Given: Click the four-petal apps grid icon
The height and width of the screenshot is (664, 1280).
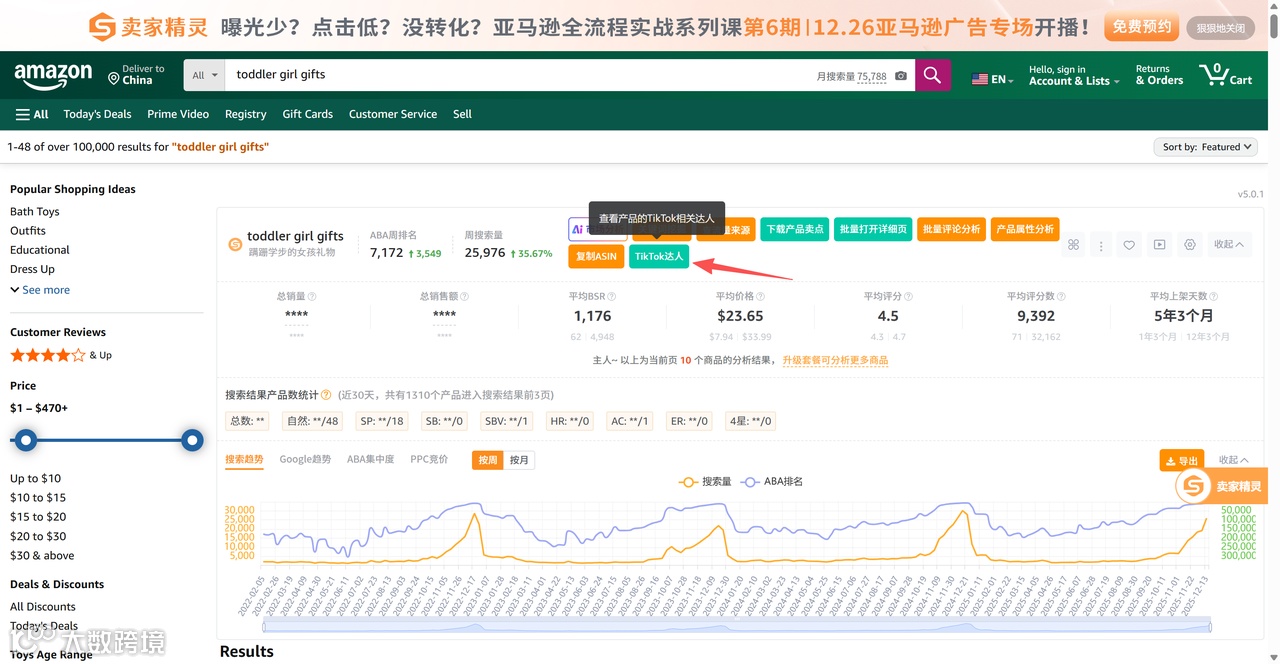Looking at the screenshot, I should click(x=1074, y=244).
